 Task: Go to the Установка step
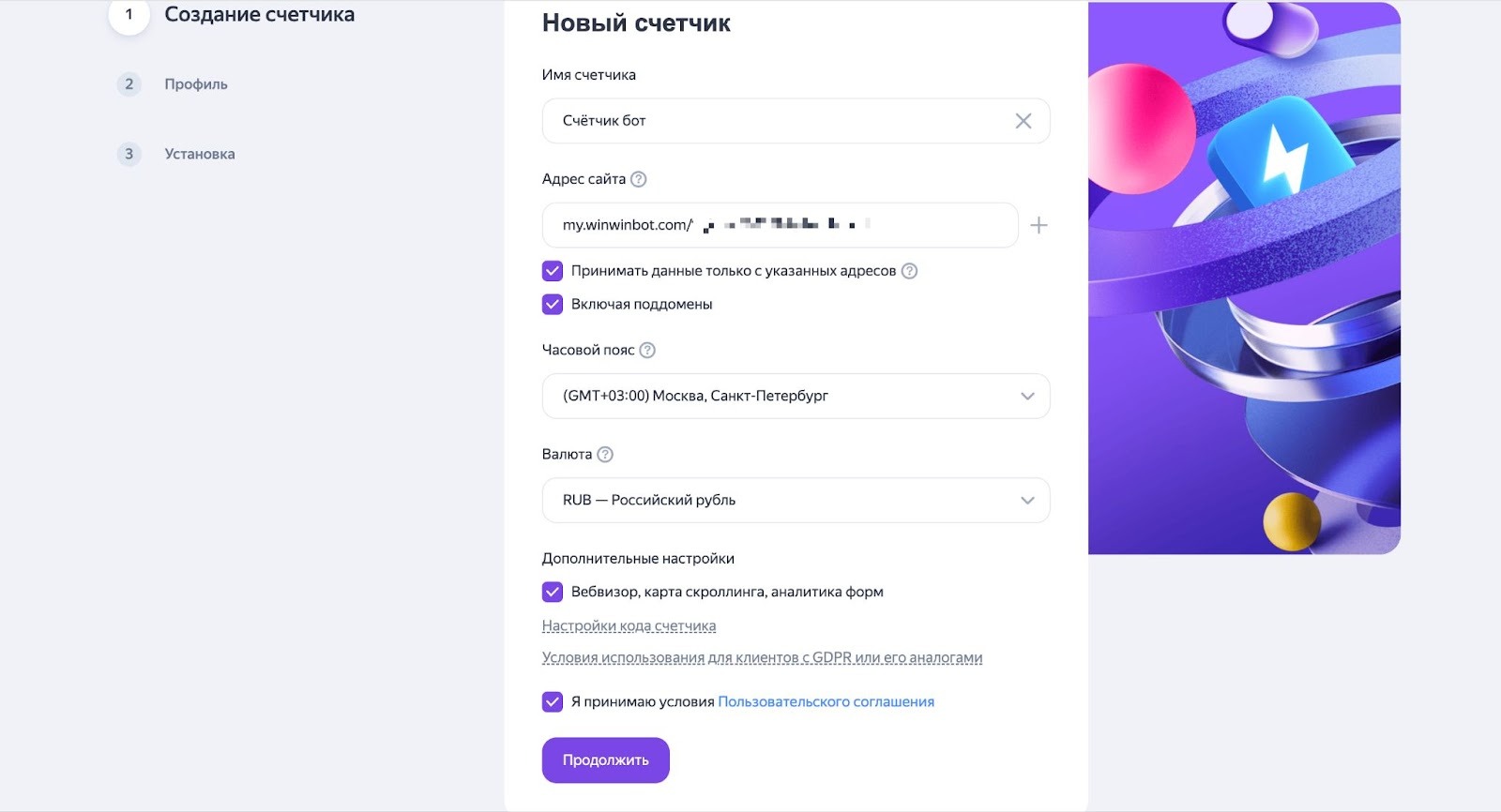point(200,154)
